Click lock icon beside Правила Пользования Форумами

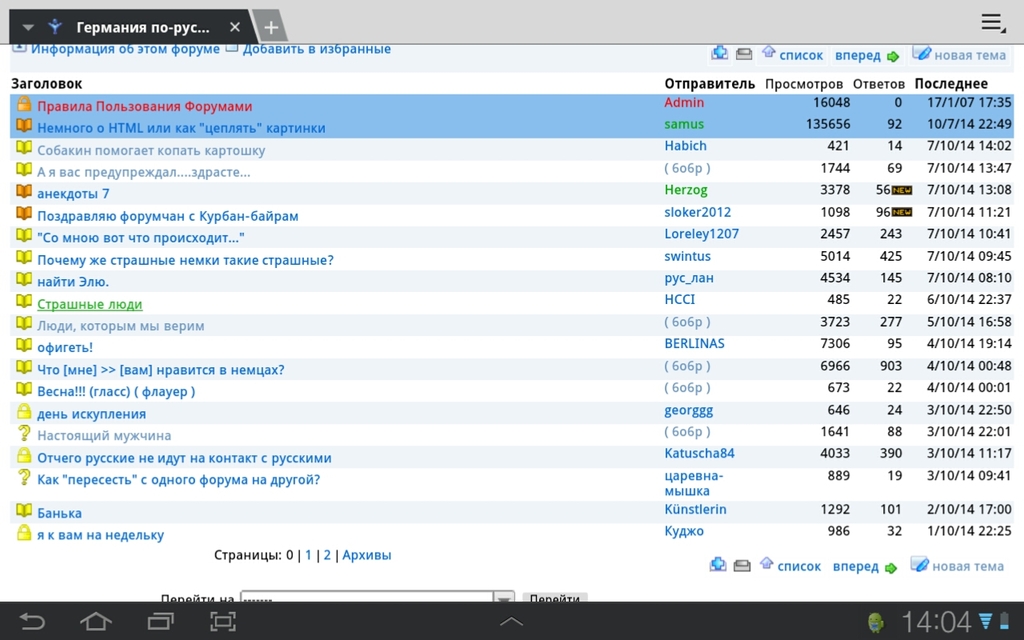(x=24, y=103)
